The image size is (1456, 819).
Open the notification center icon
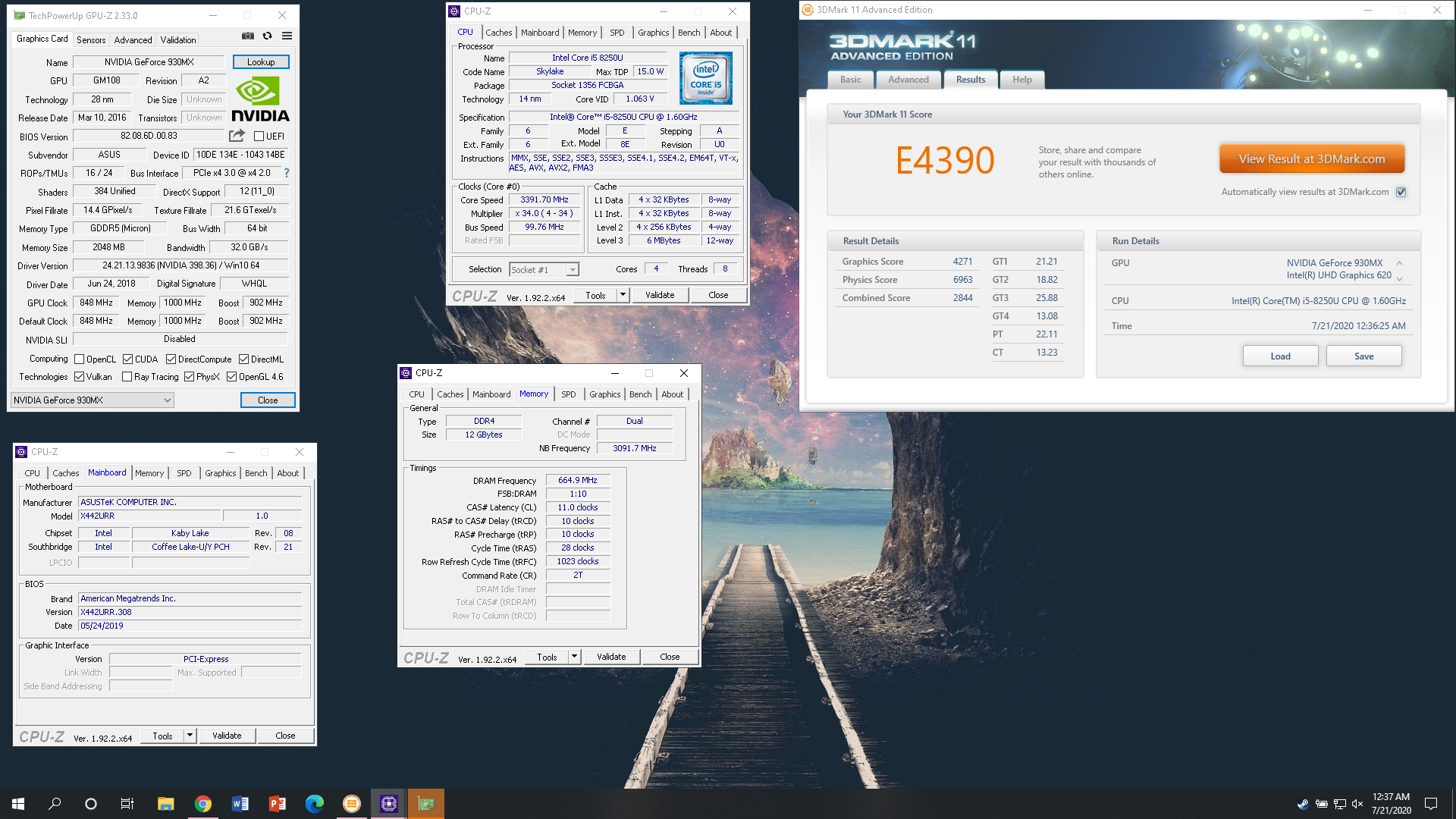pyautogui.click(x=1431, y=804)
